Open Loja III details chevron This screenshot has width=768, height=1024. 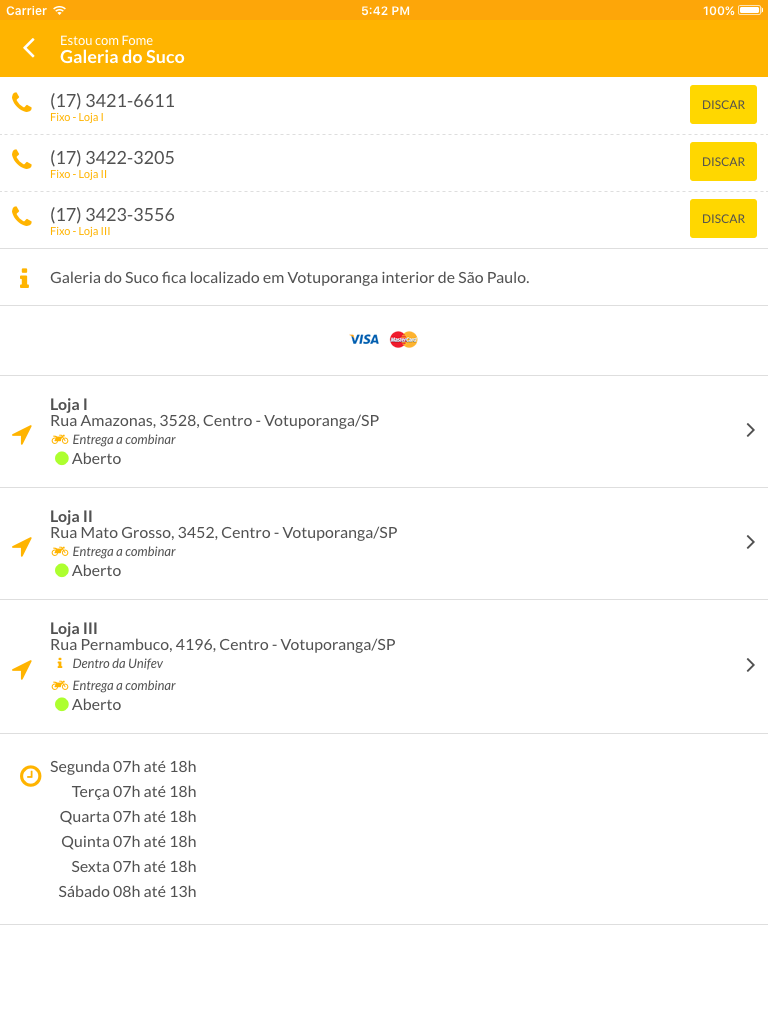pyautogui.click(x=750, y=665)
